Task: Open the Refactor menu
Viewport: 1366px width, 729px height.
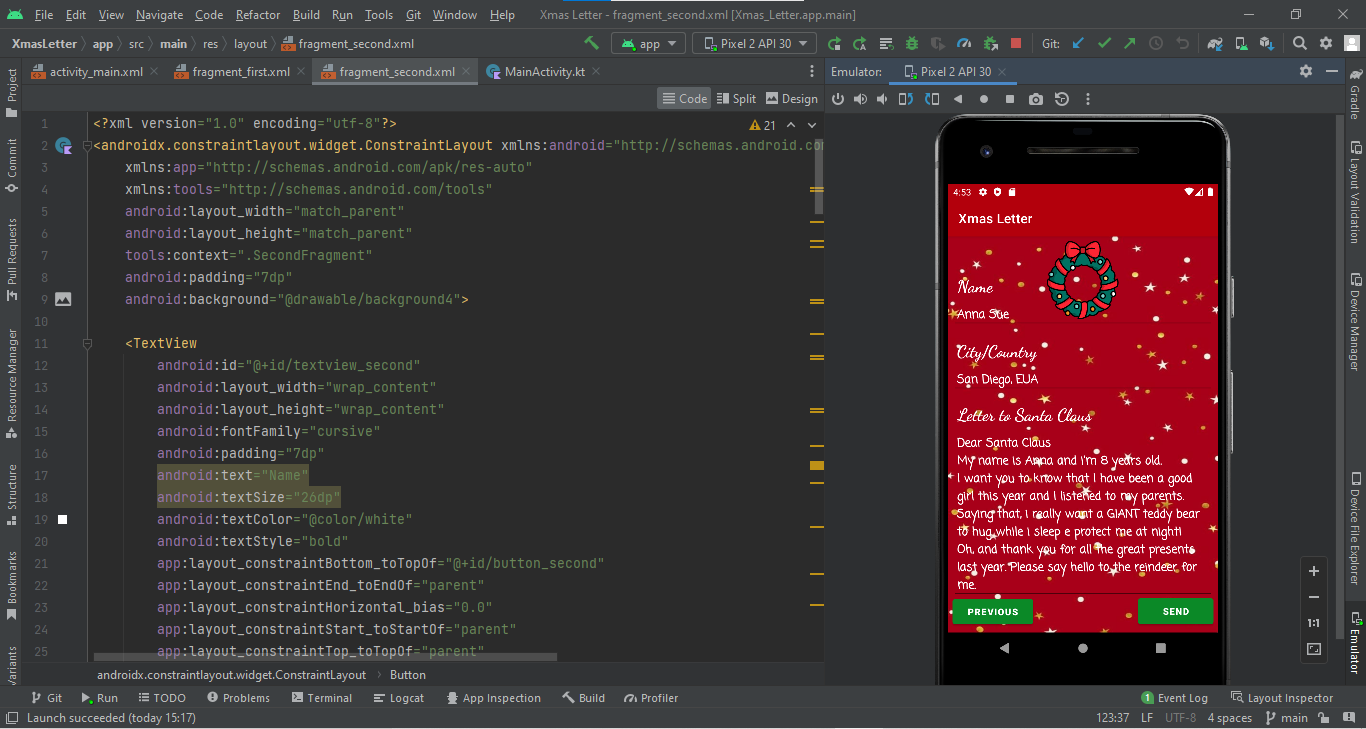Action: coord(257,15)
